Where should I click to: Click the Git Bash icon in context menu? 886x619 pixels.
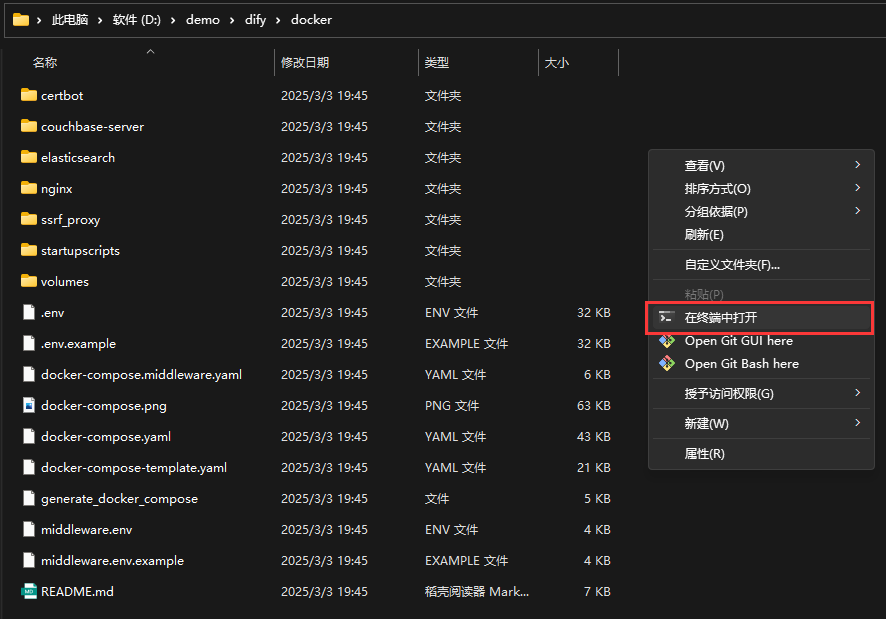click(x=667, y=364)
